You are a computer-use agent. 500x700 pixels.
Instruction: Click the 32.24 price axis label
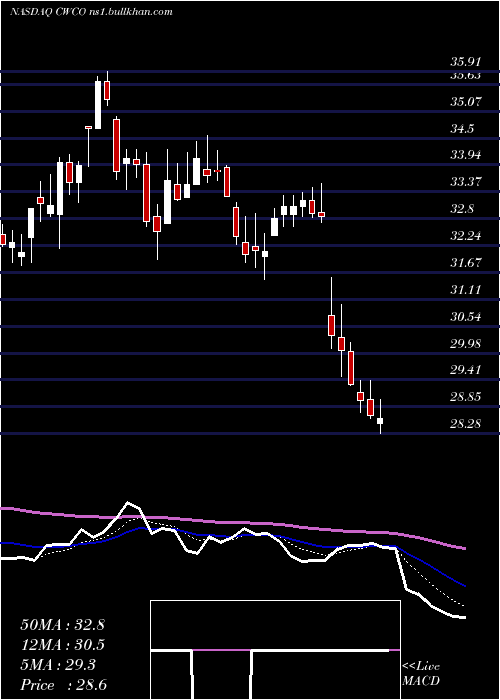[466, 235]
